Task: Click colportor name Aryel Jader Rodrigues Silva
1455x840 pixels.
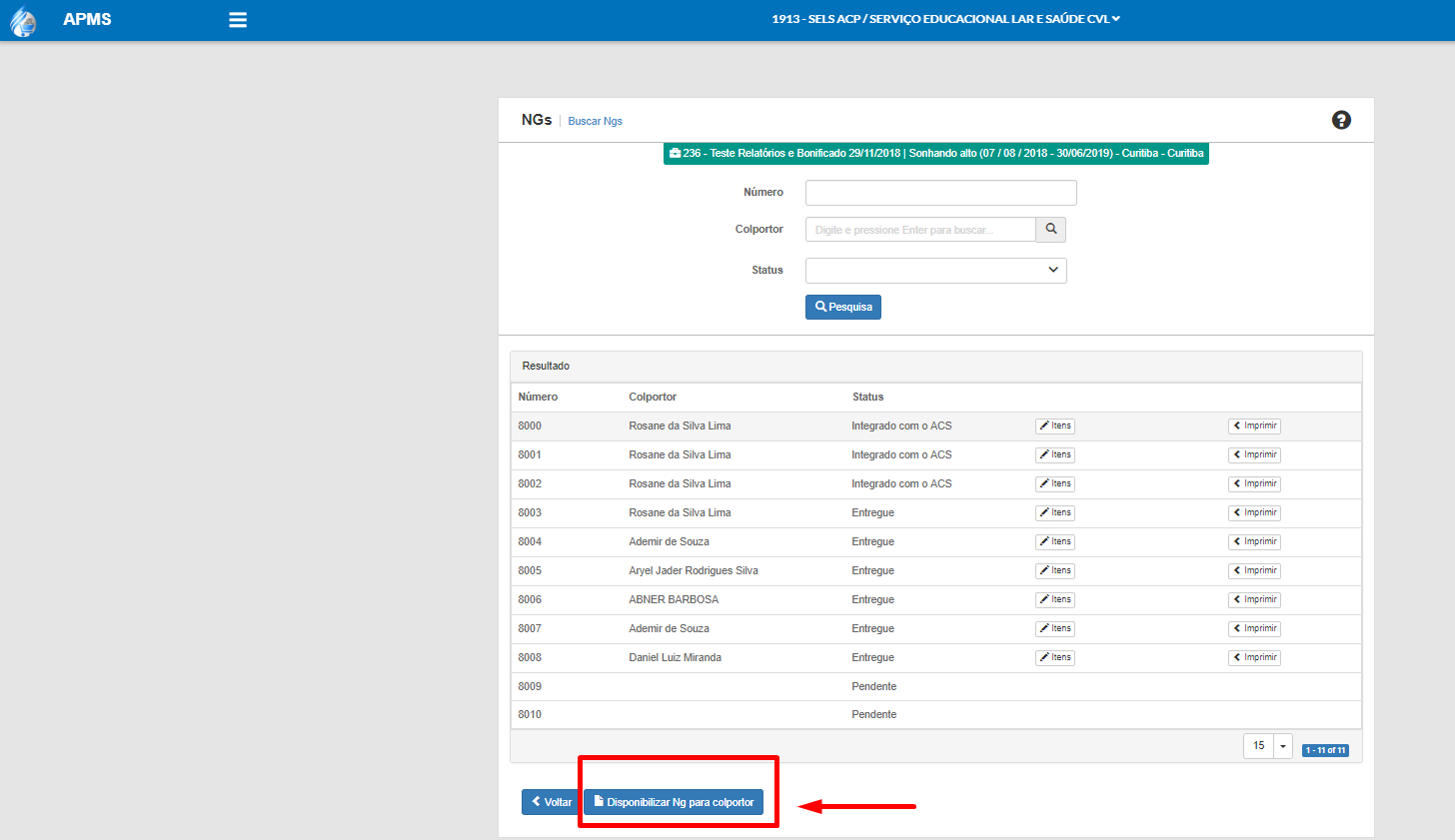Action: [694, 570]
